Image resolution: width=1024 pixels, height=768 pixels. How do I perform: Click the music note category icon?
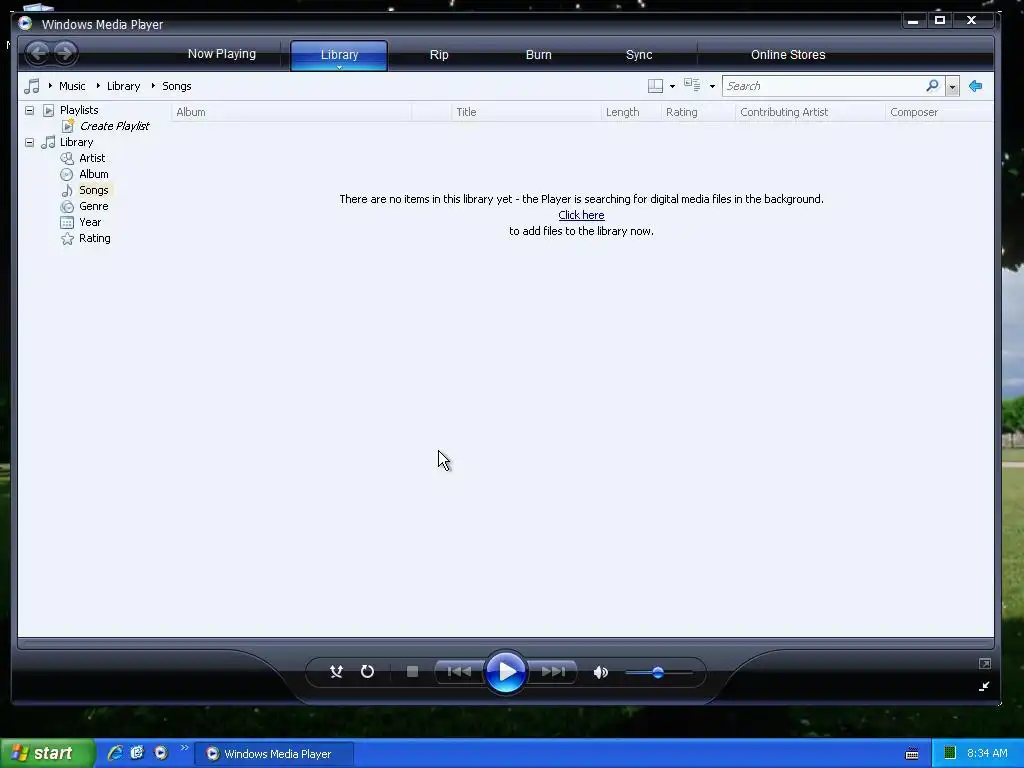coord(31,86)
